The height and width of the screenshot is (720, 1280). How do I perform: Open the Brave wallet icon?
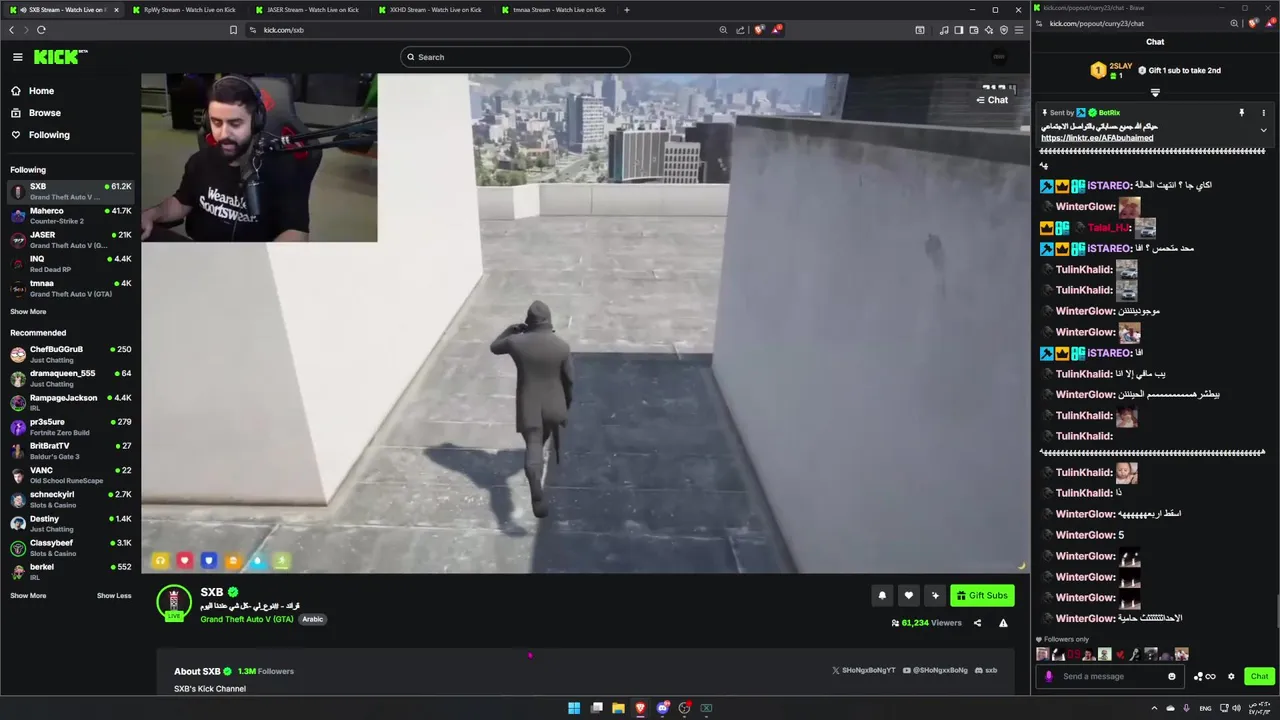(x=974, y=30)
